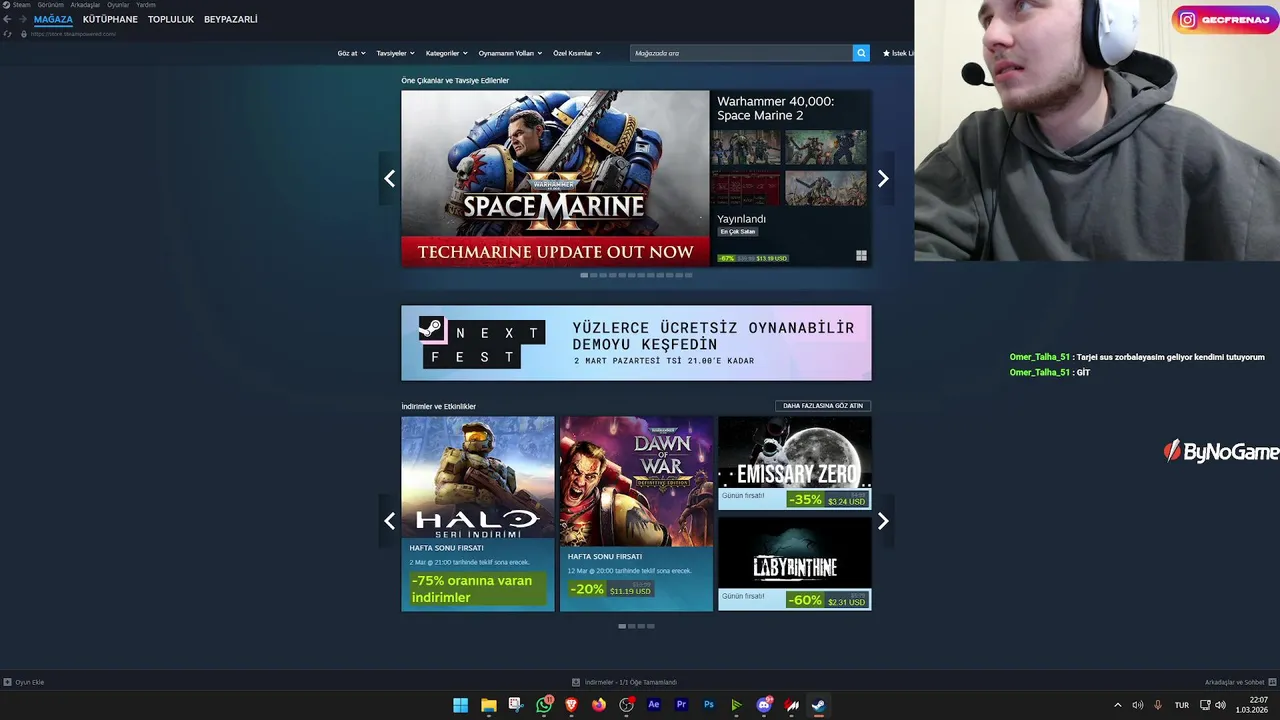The height and width of the screenshot is (720, 1280).
Task: Click the TUR keyboard language indicator
Action: pyautogui.click(x=1182, y=705)
